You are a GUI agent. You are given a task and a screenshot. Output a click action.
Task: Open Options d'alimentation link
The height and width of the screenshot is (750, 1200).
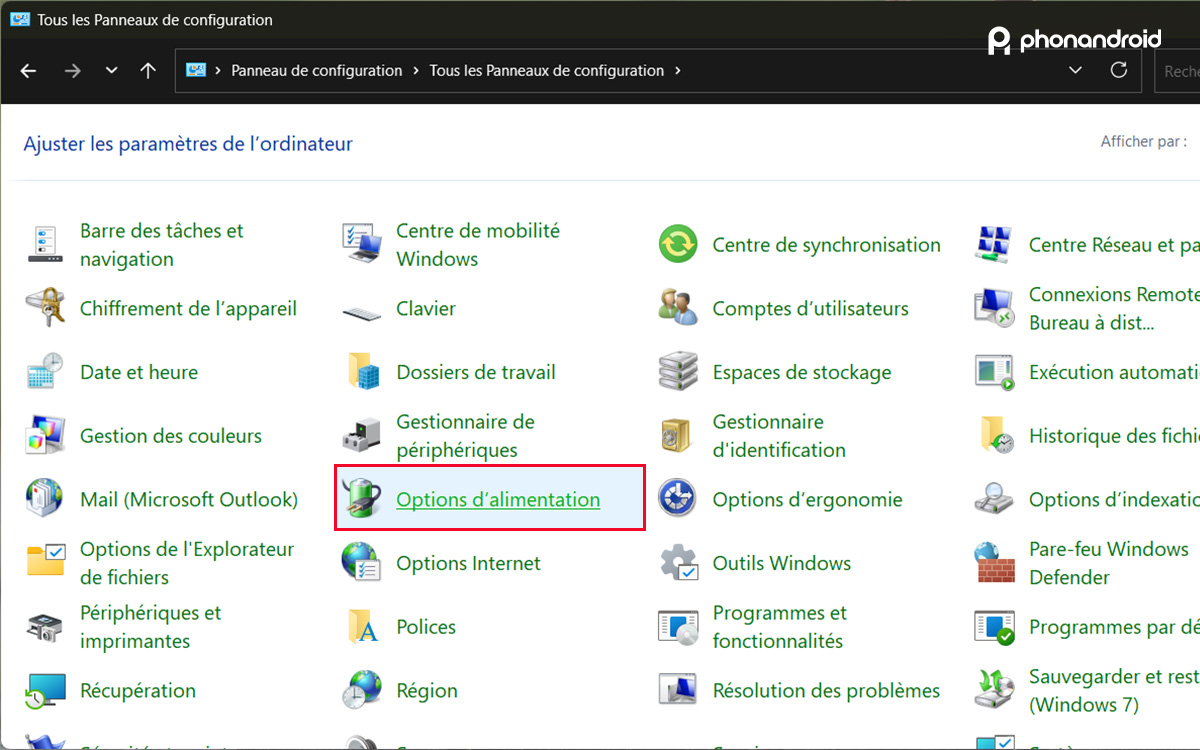point(498,500)
